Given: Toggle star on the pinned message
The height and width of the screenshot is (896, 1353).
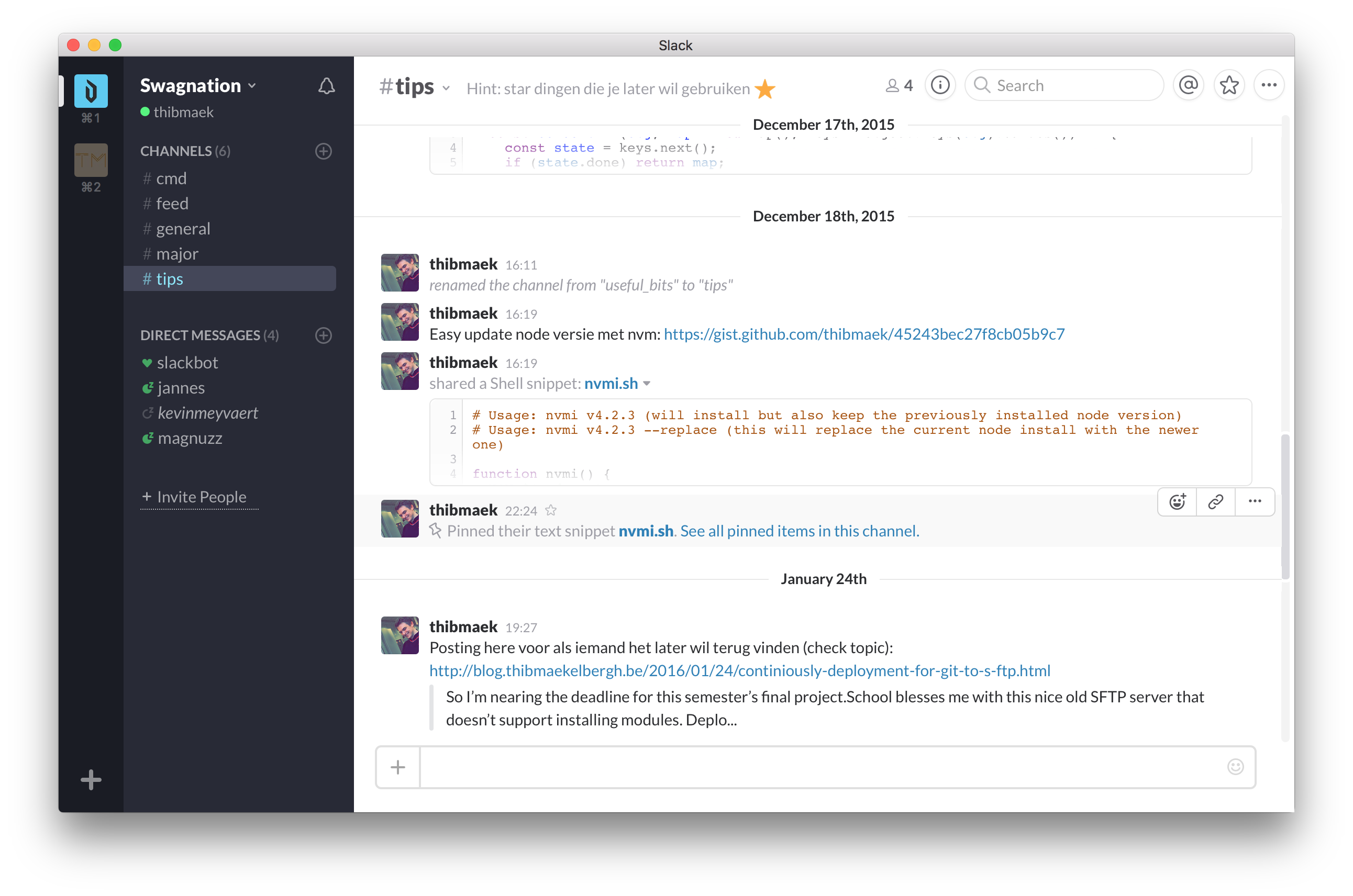Looking at the screenshot, I should click(552, 509).
